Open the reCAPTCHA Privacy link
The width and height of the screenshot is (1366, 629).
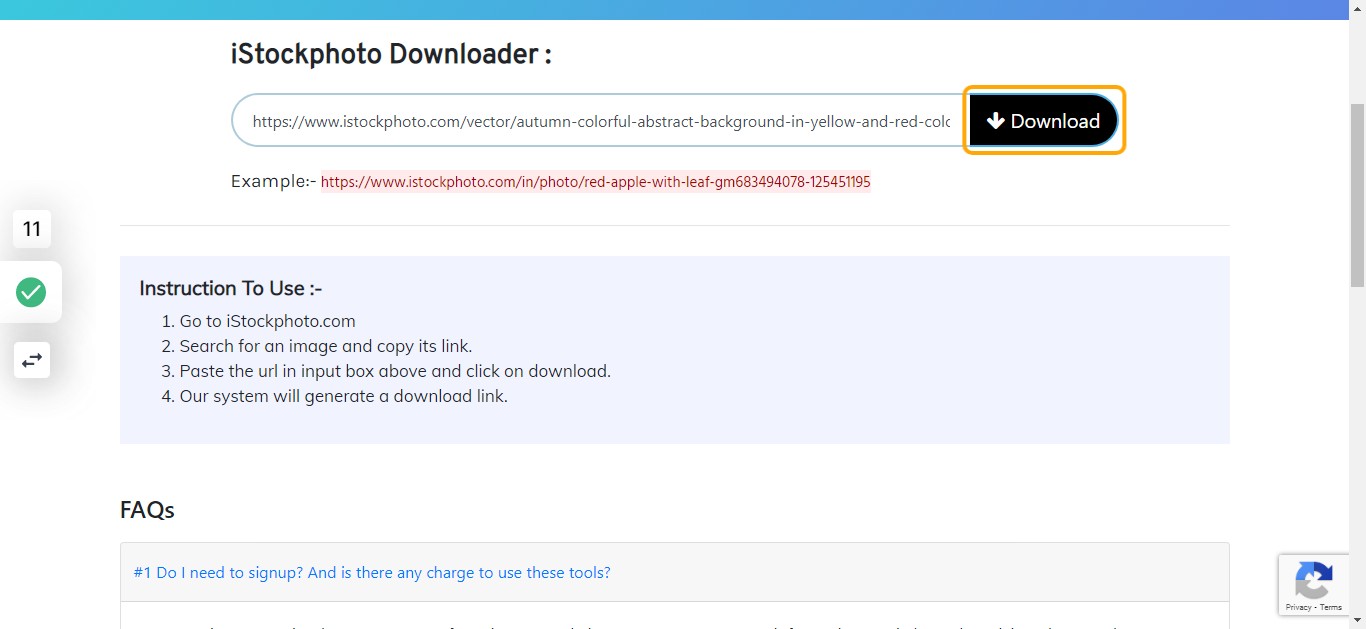[1298, 607]
